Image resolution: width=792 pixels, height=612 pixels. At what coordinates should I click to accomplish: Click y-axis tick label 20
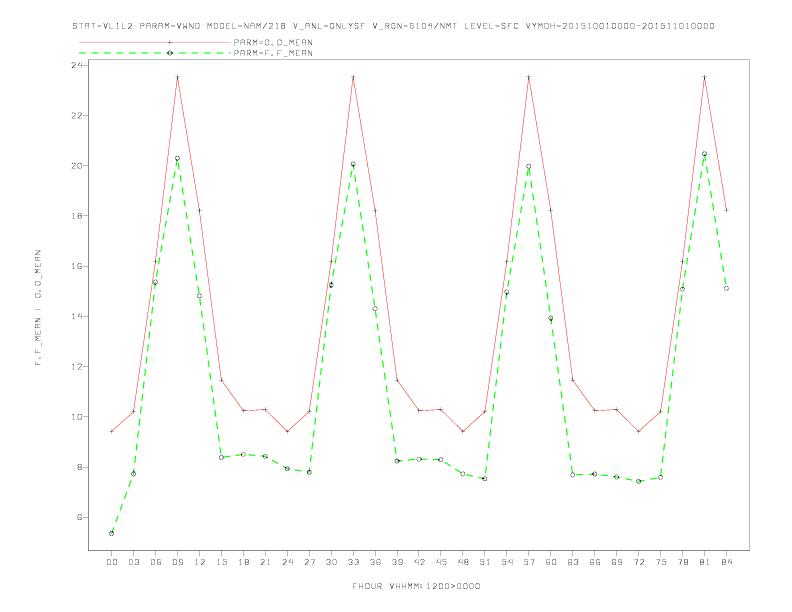click(77, 166)
